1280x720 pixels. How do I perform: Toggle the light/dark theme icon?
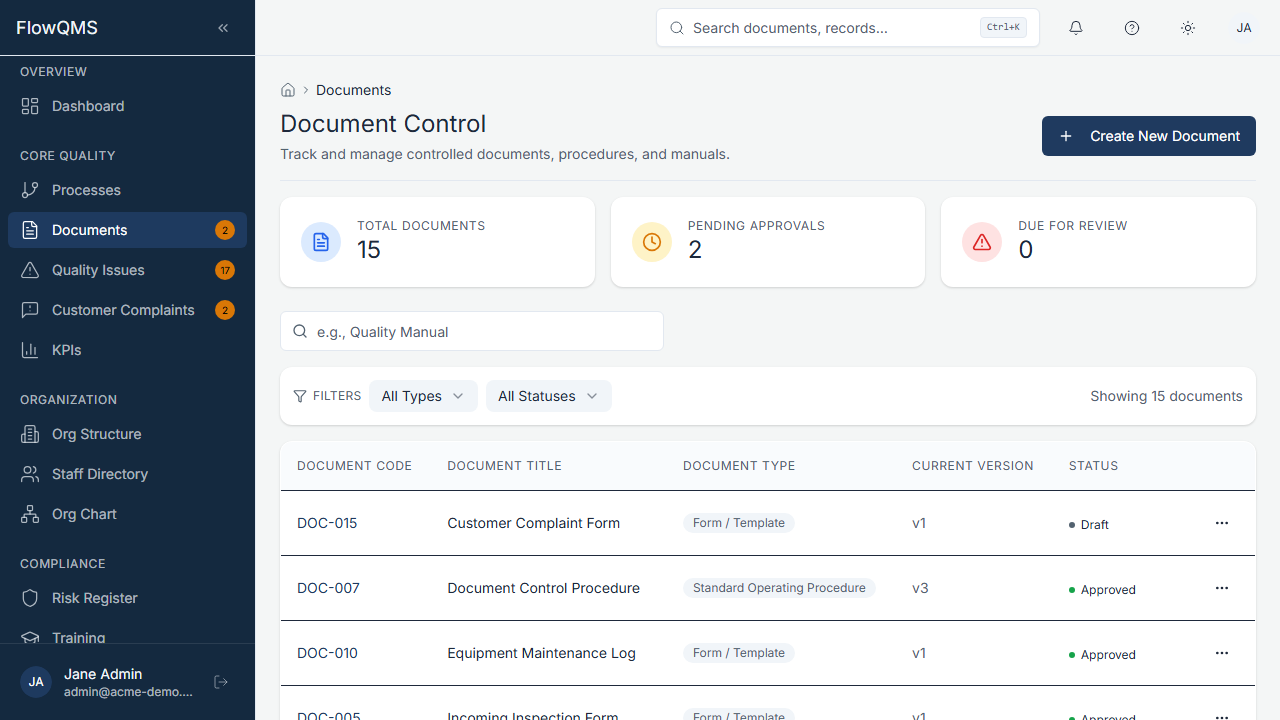pyautogui.click(x=1188, y=28)
